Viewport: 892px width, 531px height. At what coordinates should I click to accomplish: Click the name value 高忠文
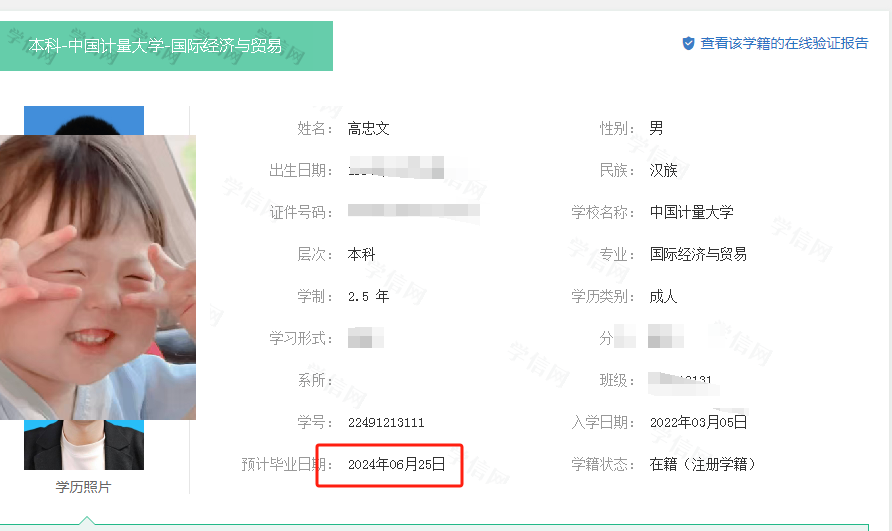tap(369, 129)
